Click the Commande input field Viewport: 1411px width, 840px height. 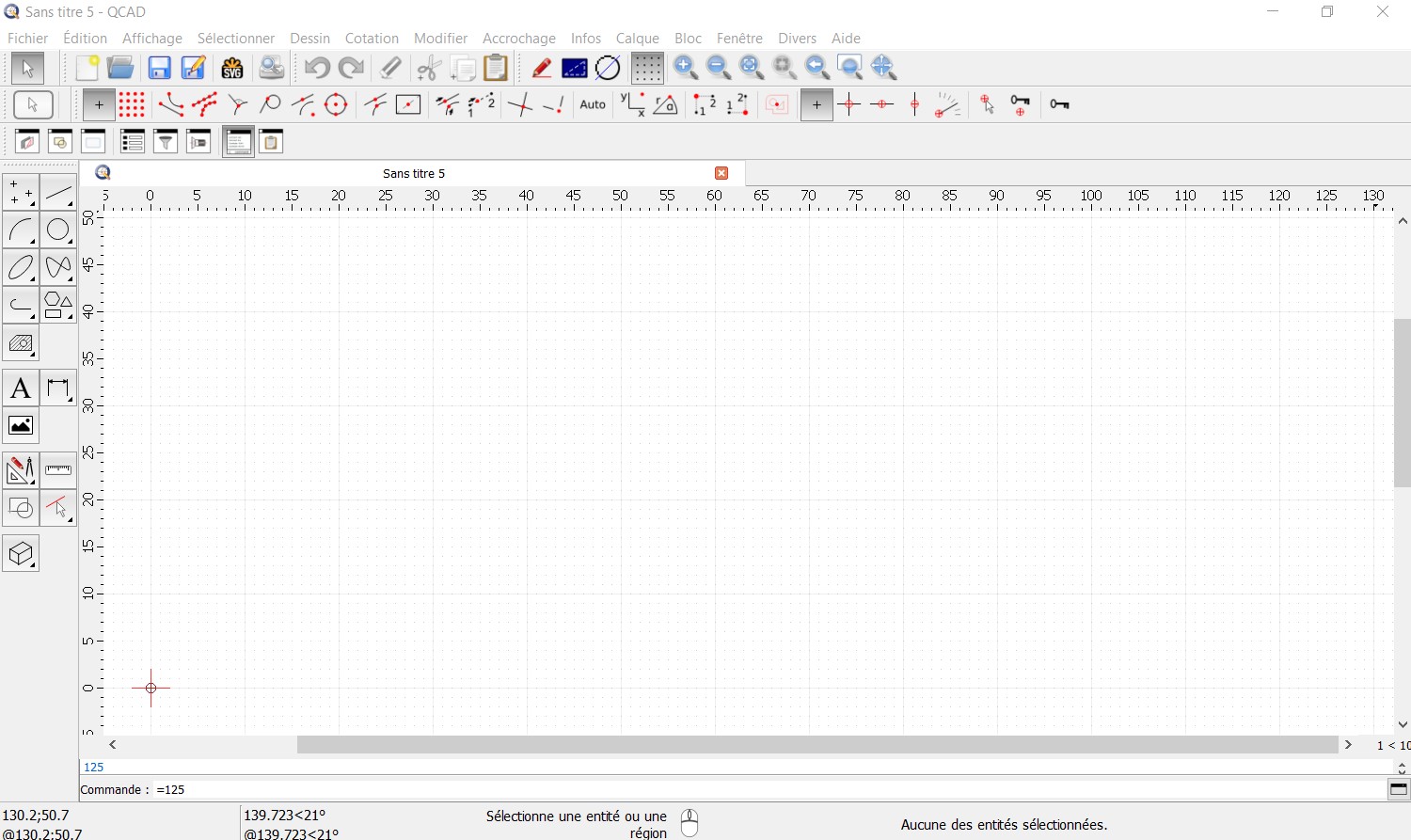coord(753,790)
